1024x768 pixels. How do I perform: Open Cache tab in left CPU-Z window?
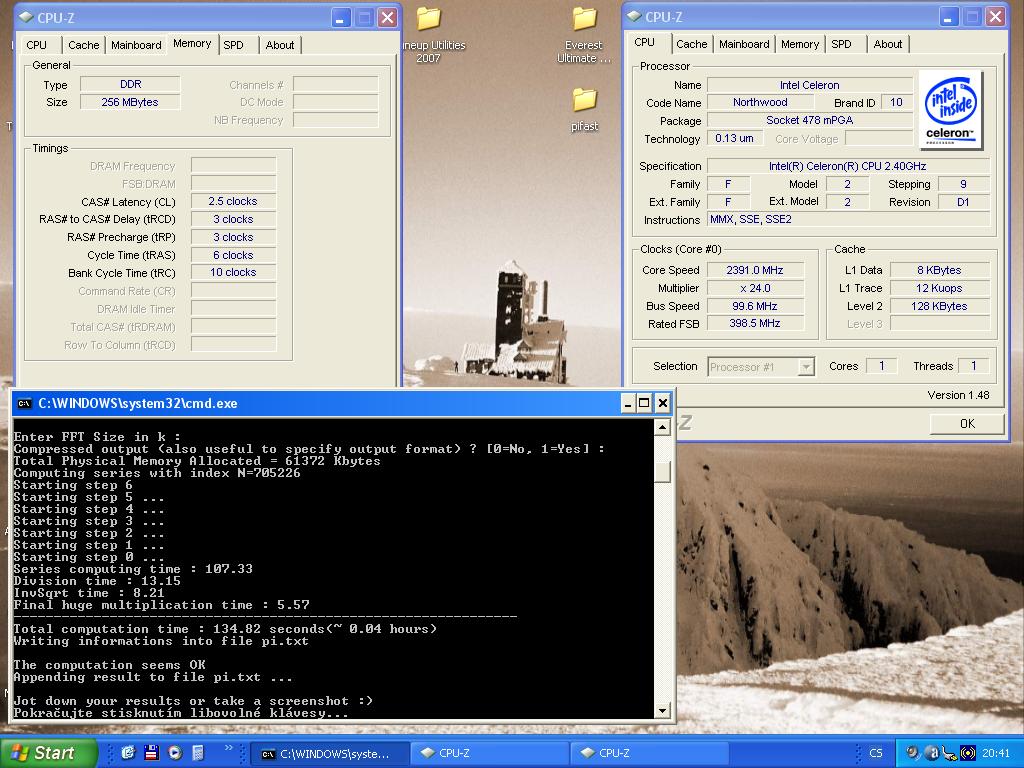coord(84,45)
